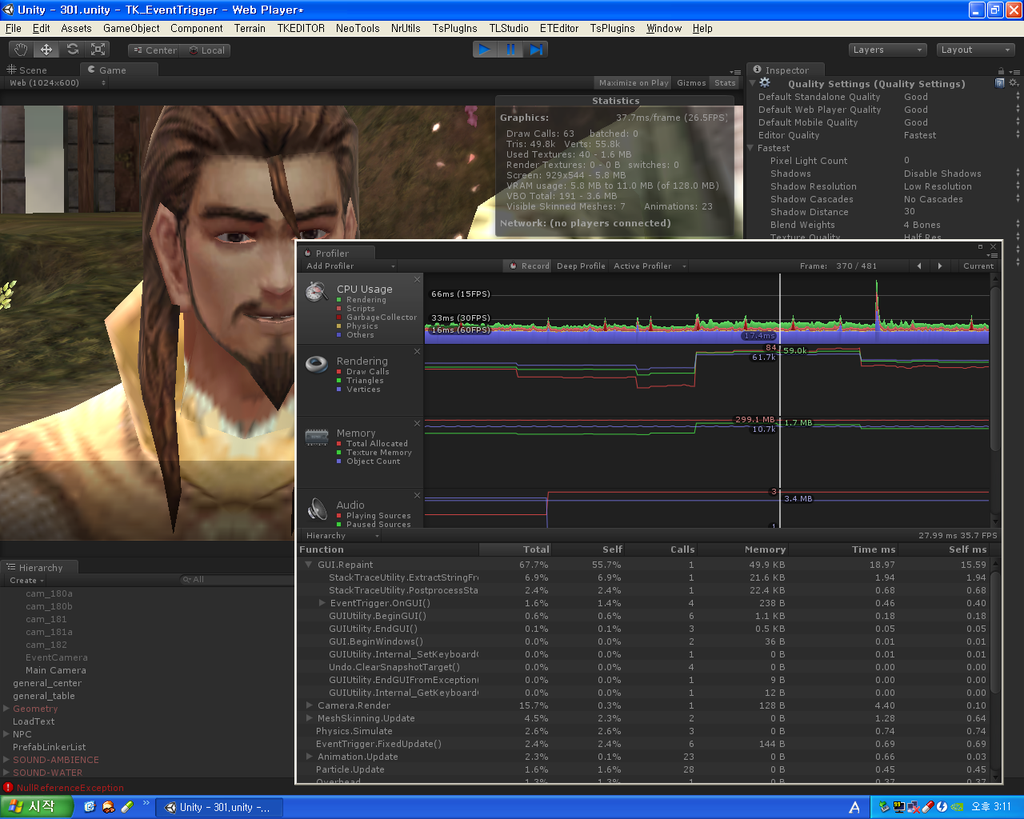Click Quality Settings gear icon in Inspector
This screenshot has height=819, width=1024.
[x=765, y=83]
